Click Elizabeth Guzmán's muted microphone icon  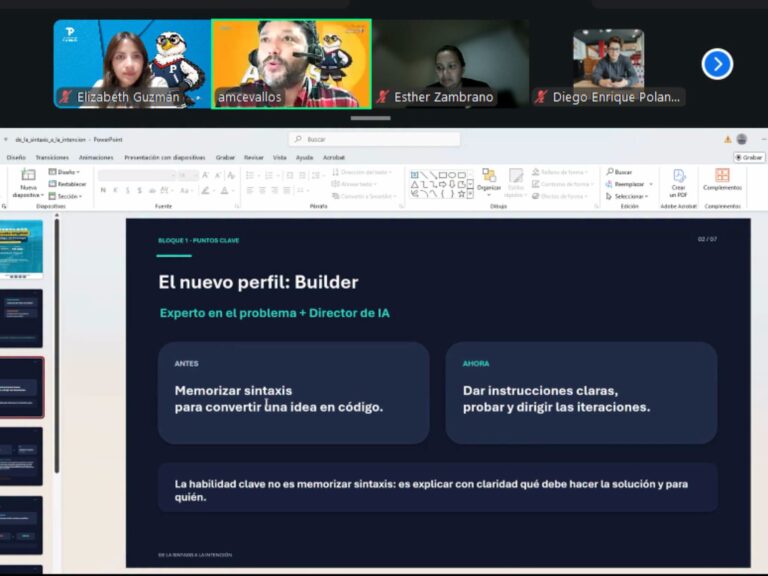(65, 96)
